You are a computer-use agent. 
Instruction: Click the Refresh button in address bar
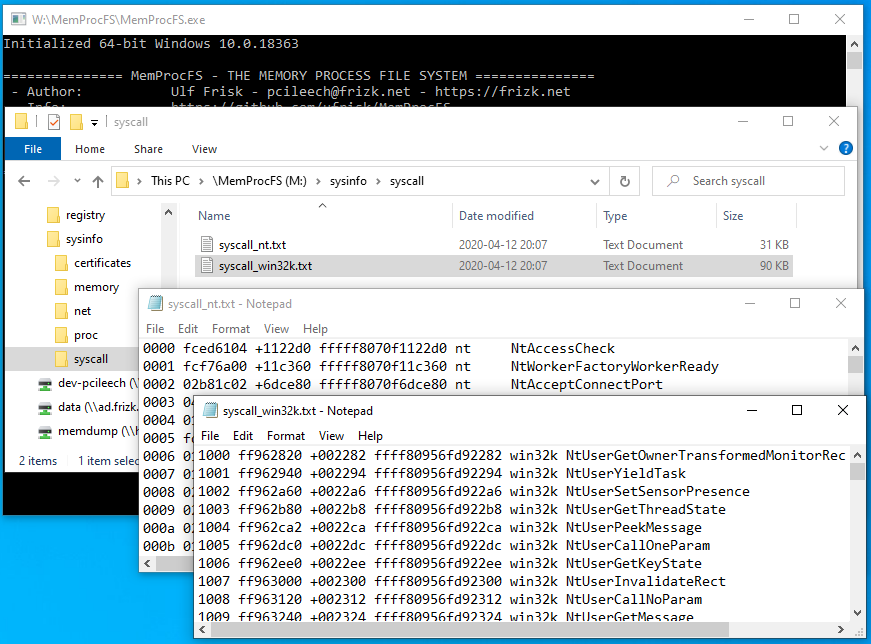pos(625,181)
